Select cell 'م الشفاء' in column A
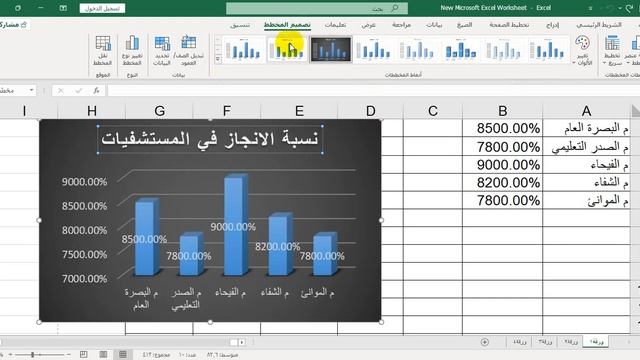The height and width of the screenshot is (360, 640). tap(587, 182)
